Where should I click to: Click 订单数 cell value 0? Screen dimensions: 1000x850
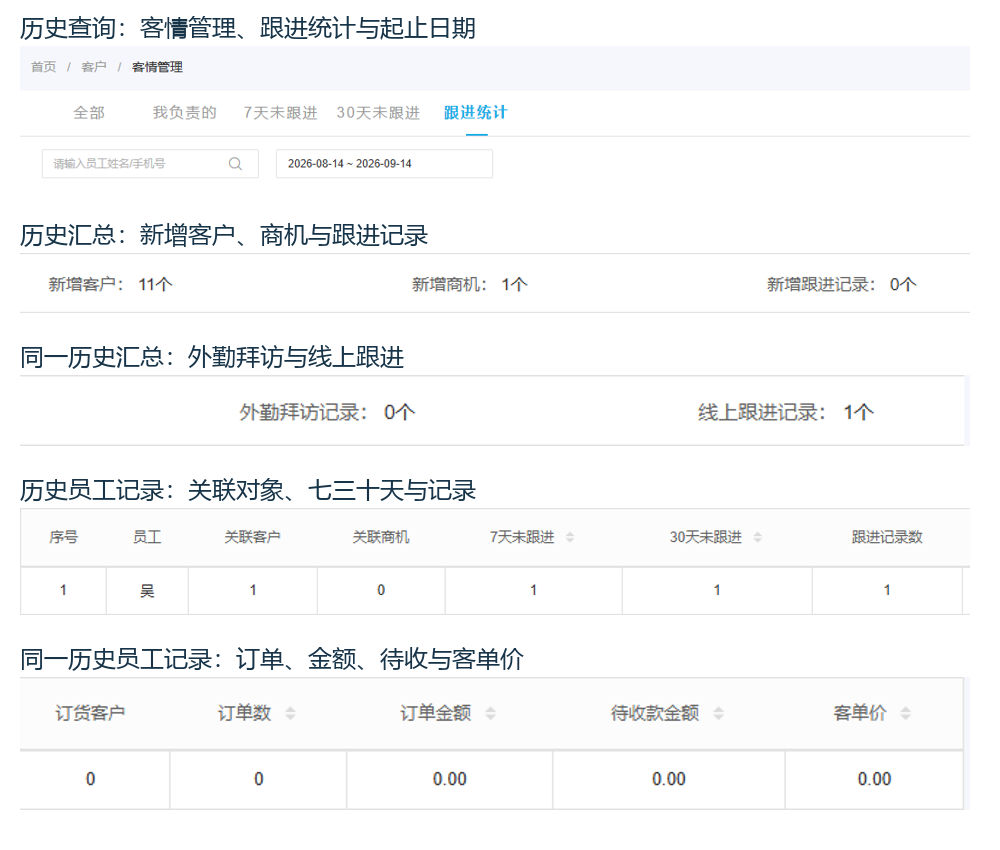[259, 779]
